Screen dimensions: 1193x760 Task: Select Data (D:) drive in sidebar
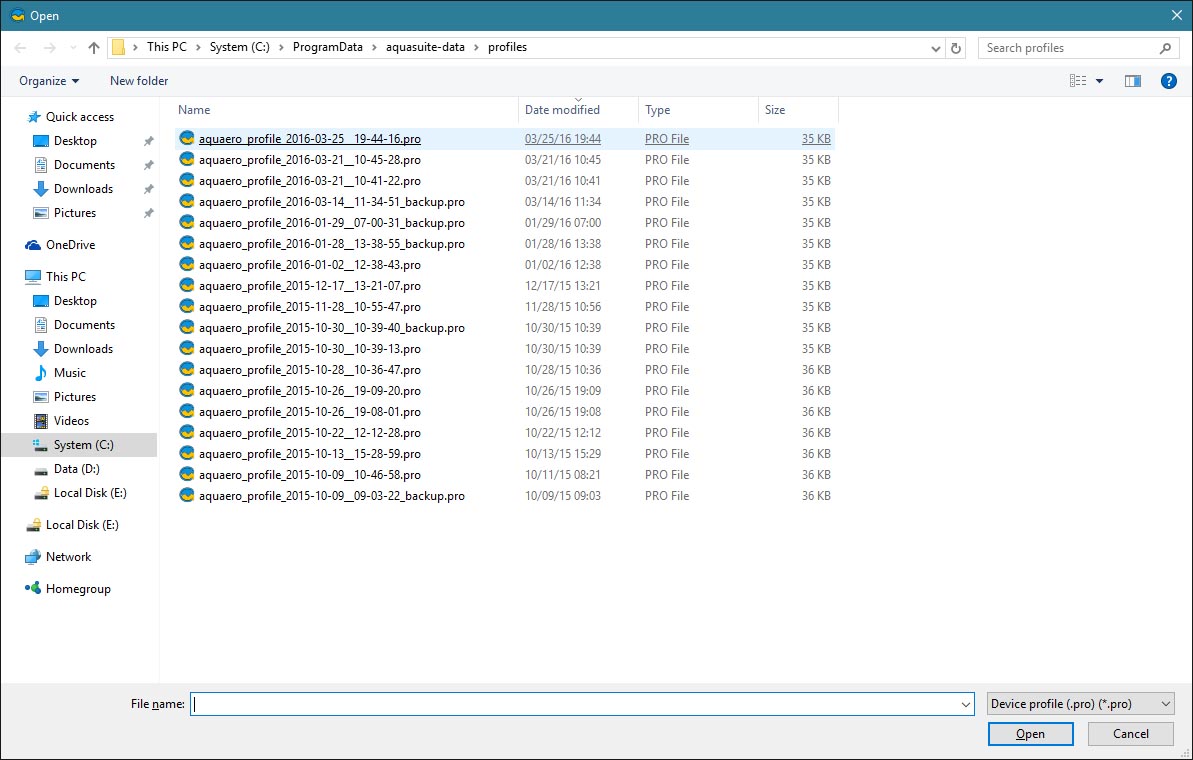(76, 469)
